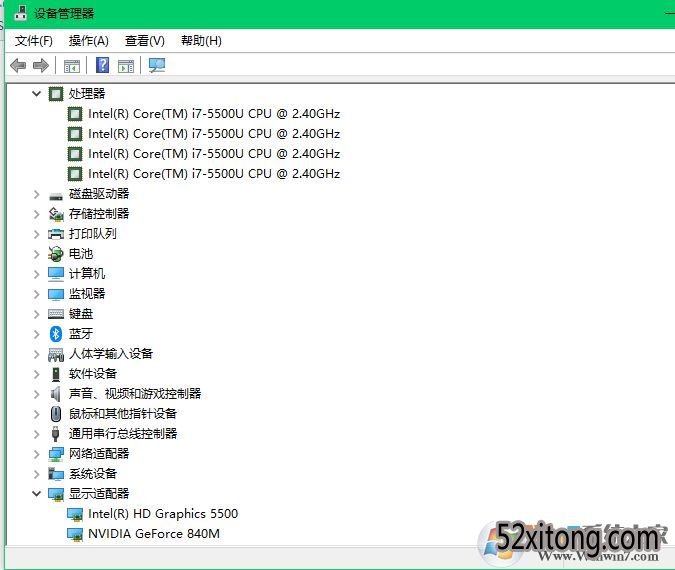The height and width of the screenshot is (570, 675).
Task: Select the 存储控制器 label
Action: coord(99,214)
